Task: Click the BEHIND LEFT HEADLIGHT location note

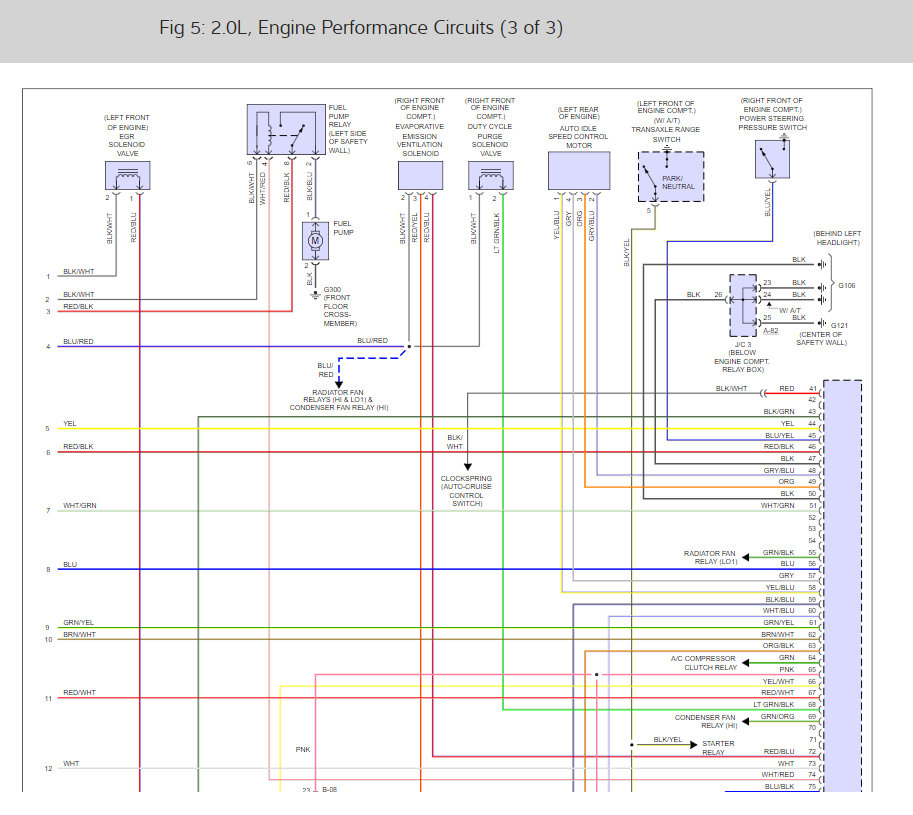Action: [837, 238]
